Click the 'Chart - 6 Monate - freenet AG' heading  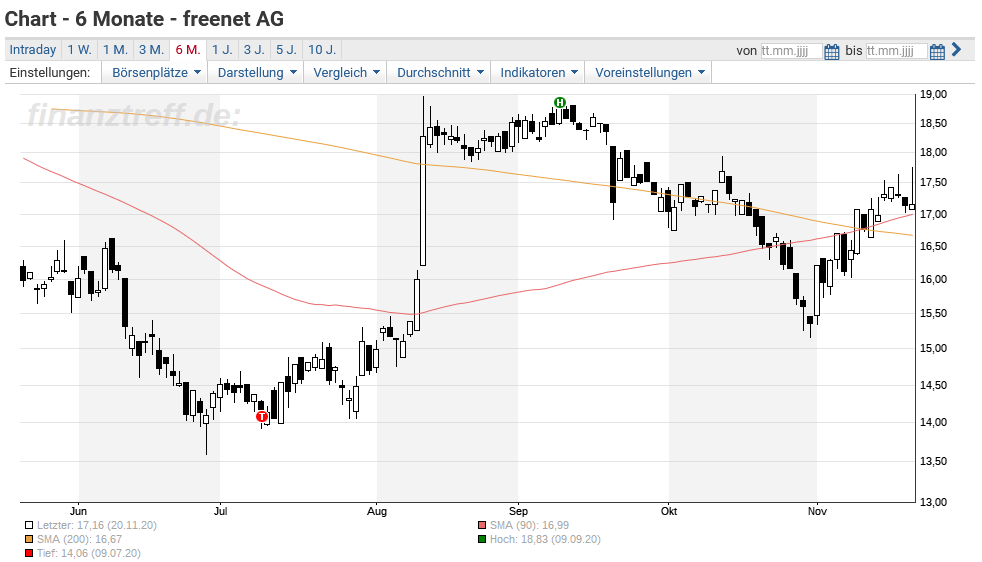coord(145,19)
